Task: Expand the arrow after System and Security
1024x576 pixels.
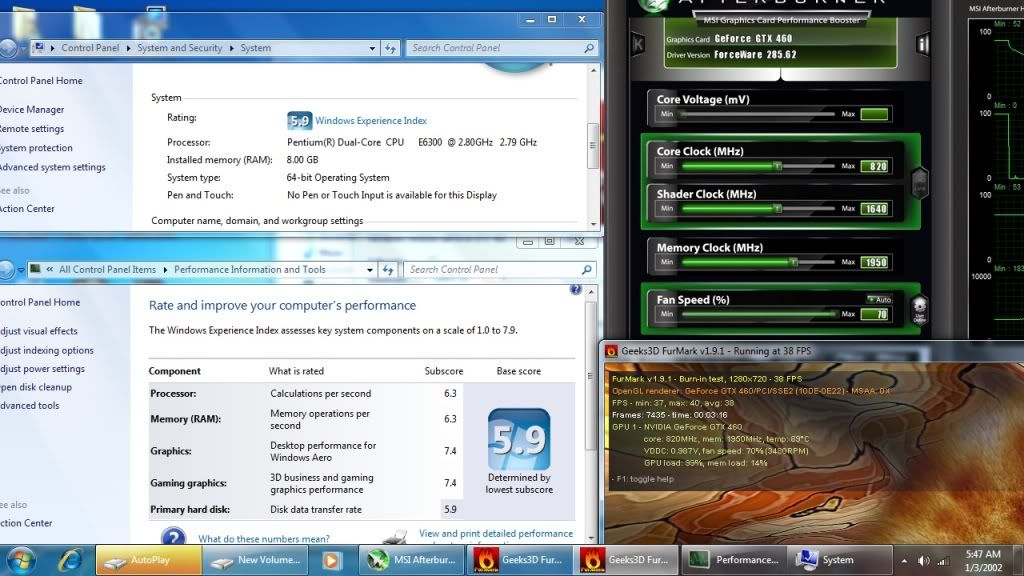Action: [x=231, y=48]
